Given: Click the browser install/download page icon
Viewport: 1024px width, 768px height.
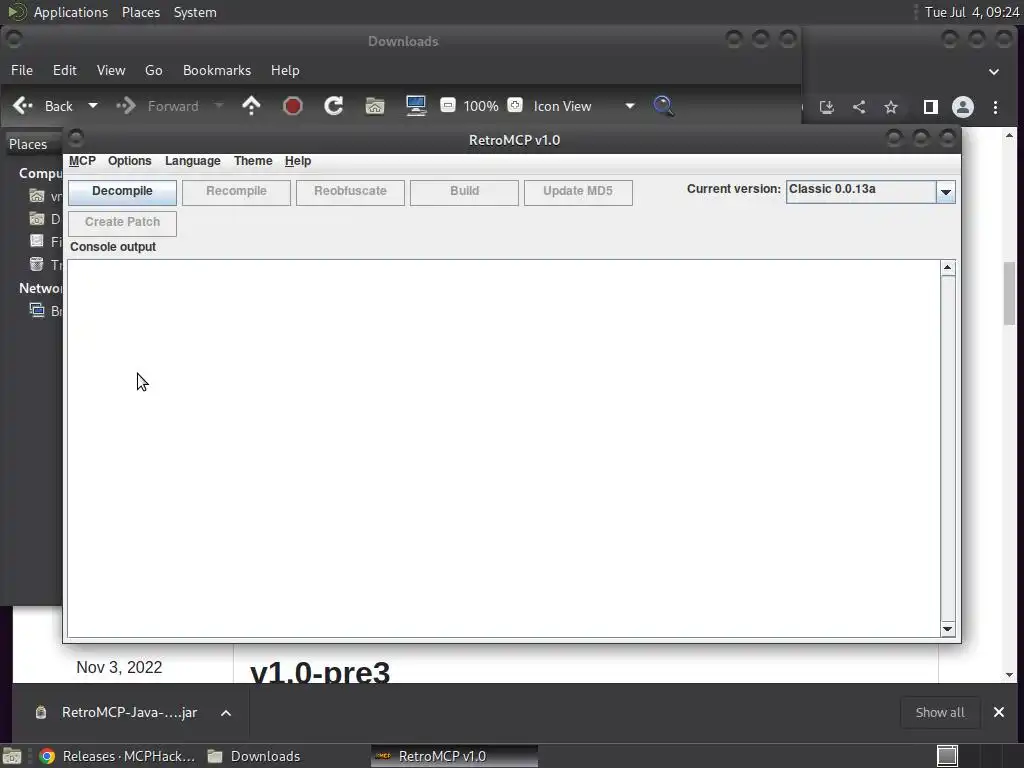Looking at the screenshot, I should coord(827,107).
